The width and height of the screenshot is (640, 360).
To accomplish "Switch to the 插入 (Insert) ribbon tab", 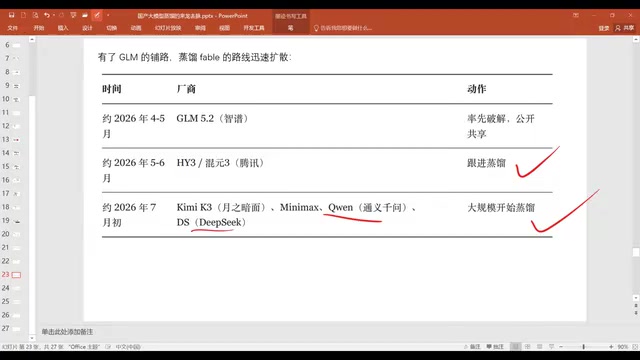I will pyautogui.click(x=63, y=28).
